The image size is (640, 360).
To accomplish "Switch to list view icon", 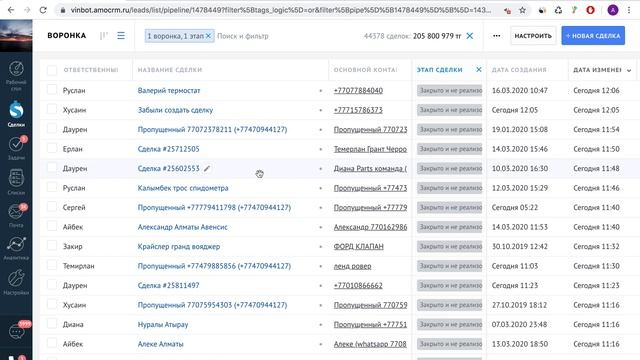I will tap(121, 36).
